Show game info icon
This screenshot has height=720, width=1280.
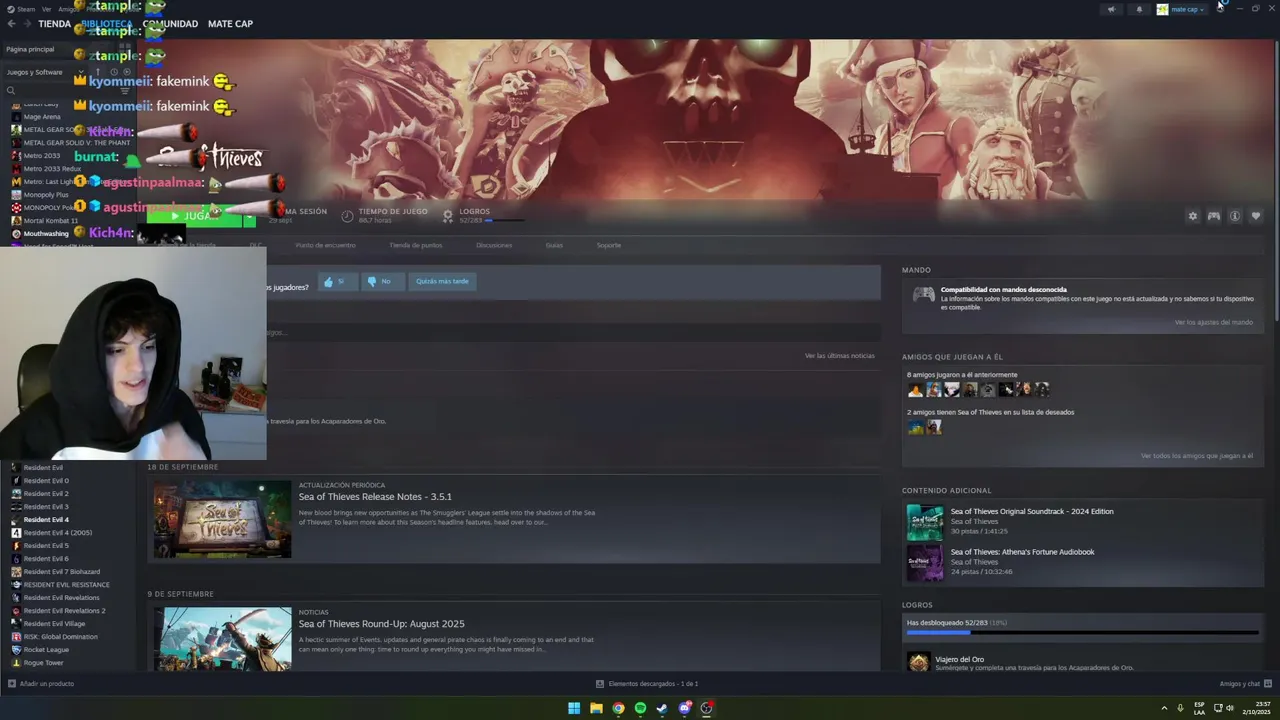(1235, 216)
